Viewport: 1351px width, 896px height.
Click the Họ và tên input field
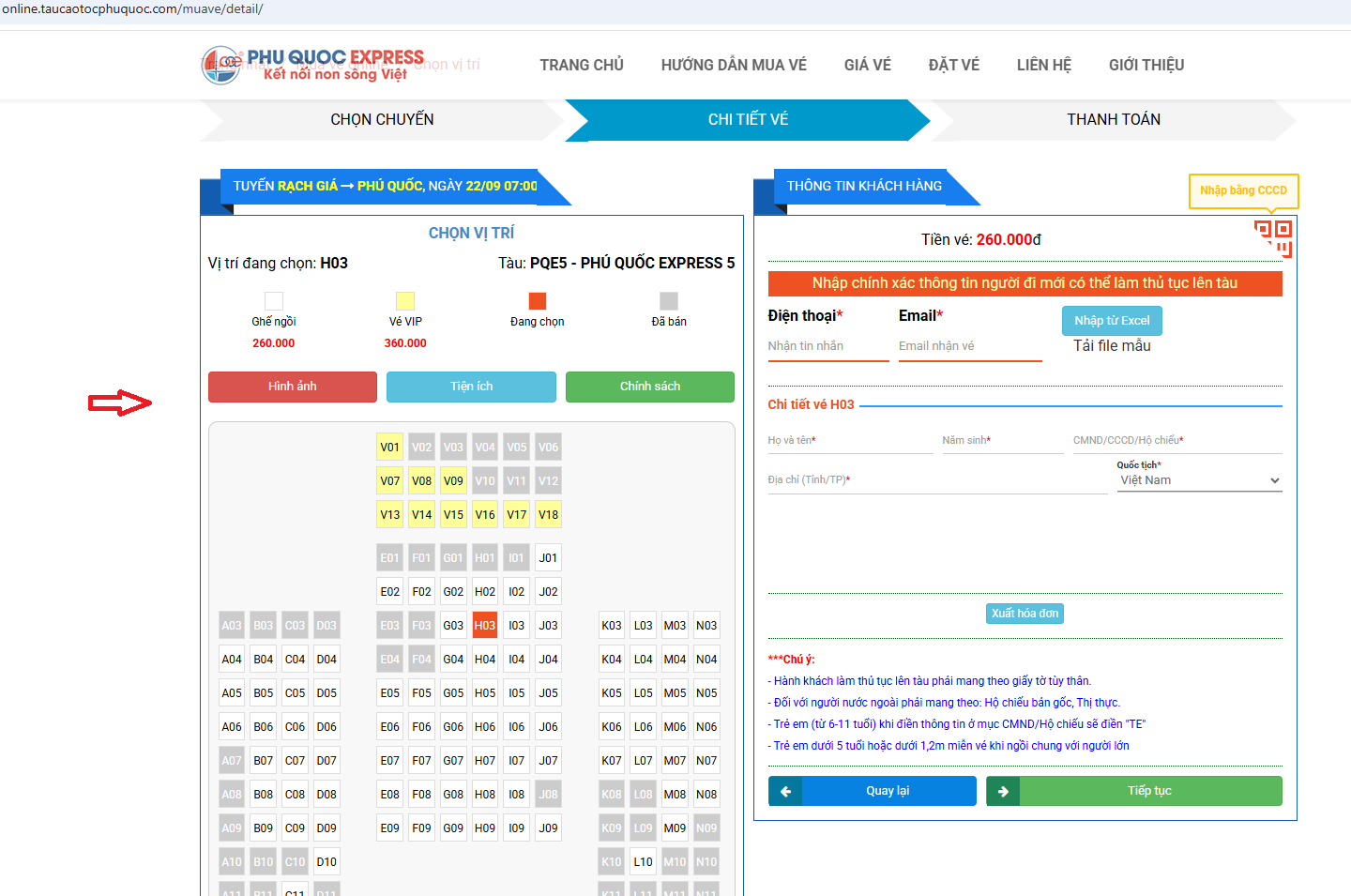(851, 441)
